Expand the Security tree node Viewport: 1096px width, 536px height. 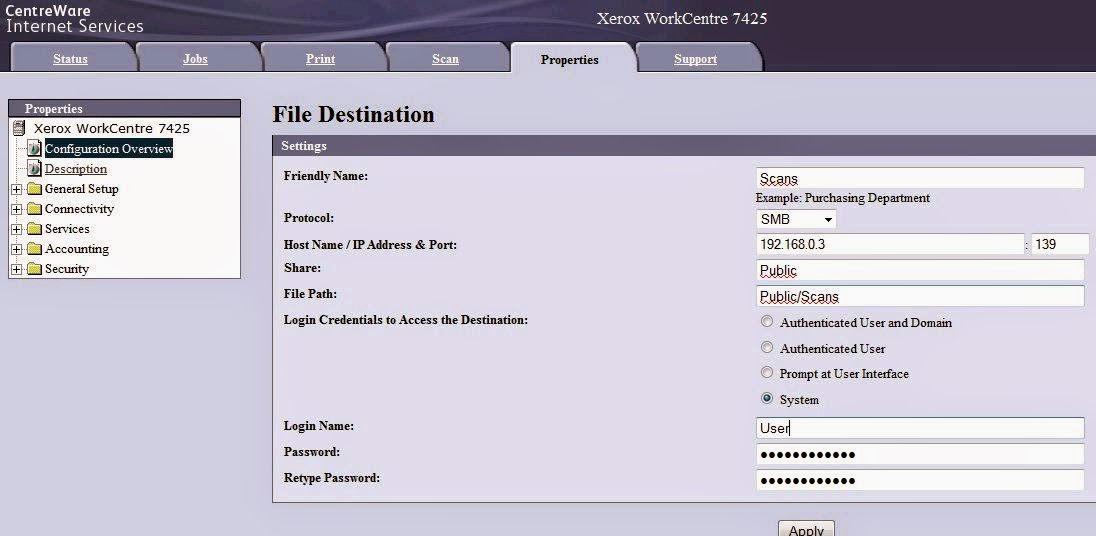pos(17,270)
